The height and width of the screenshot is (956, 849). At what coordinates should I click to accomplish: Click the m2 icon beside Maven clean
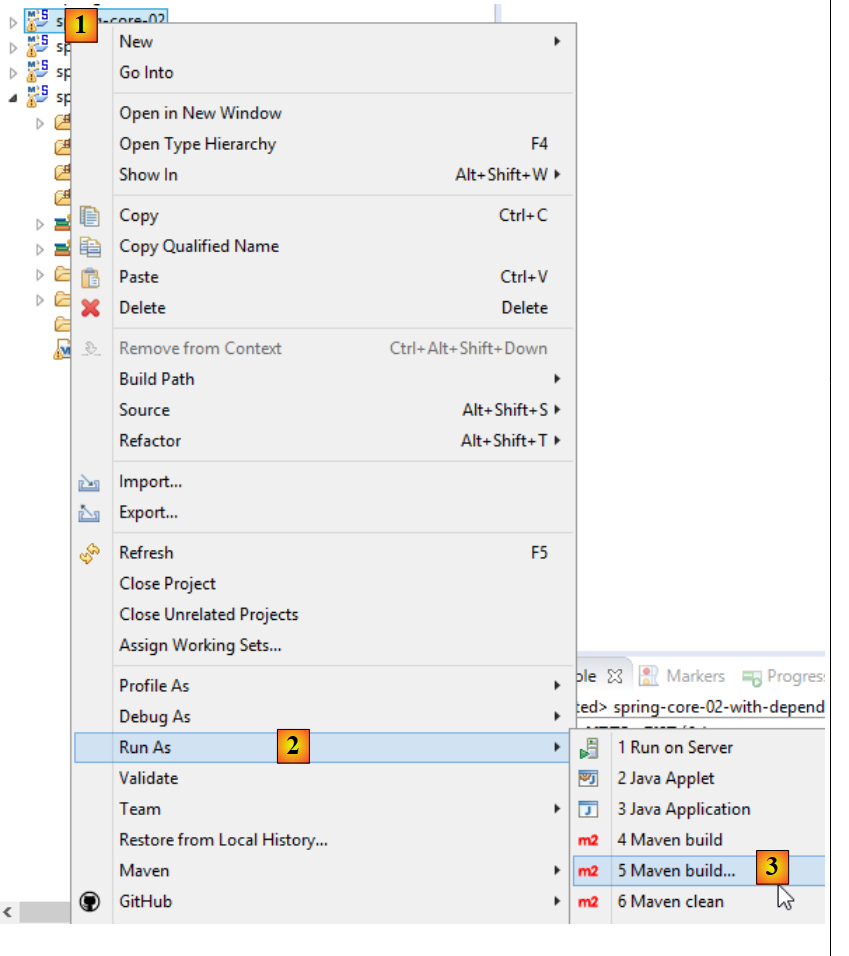[x=588, y=902]
